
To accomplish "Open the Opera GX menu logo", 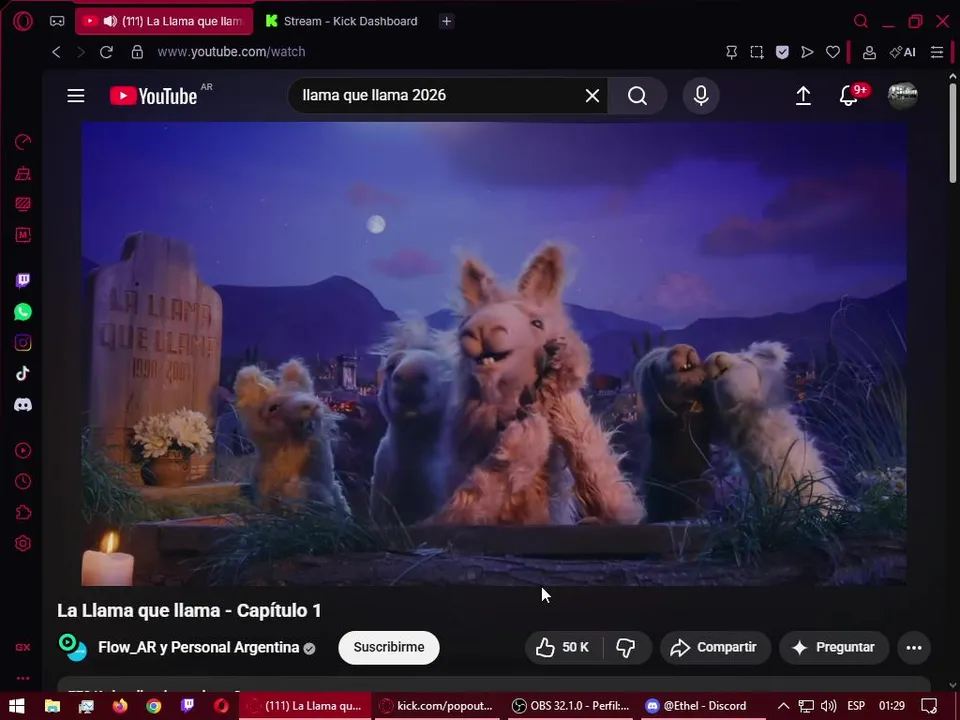I will 23,21.
